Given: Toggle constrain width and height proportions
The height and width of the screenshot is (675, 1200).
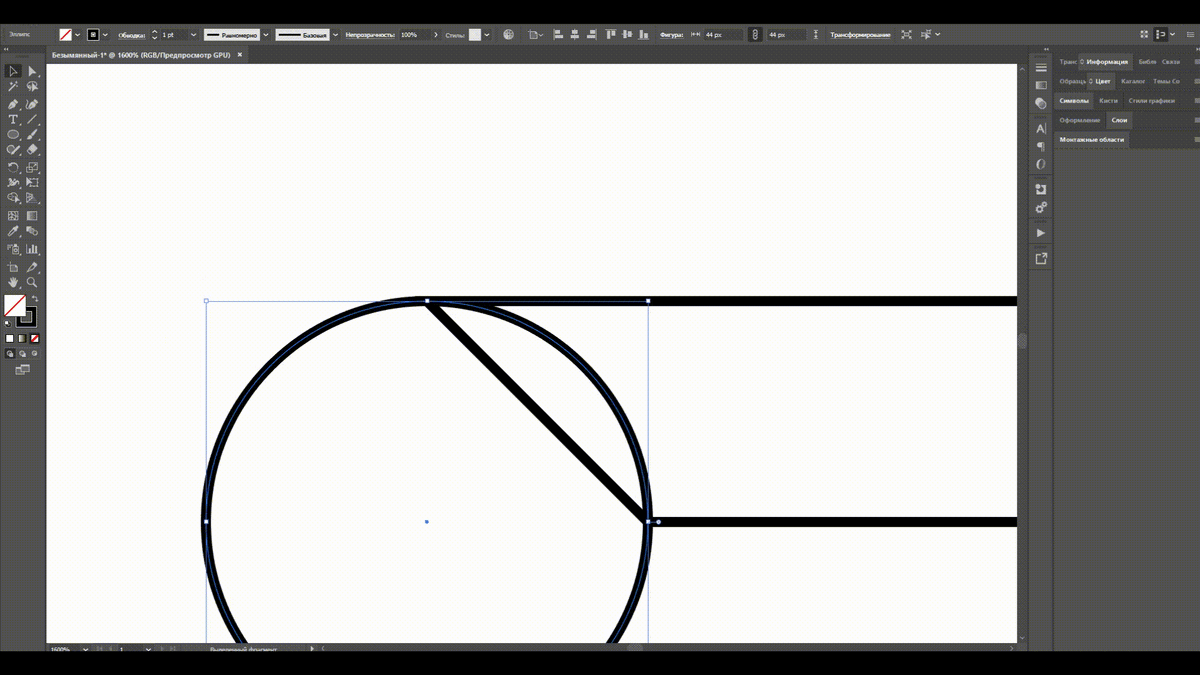Looking at the screenshot, I should (x=755, y=35).
